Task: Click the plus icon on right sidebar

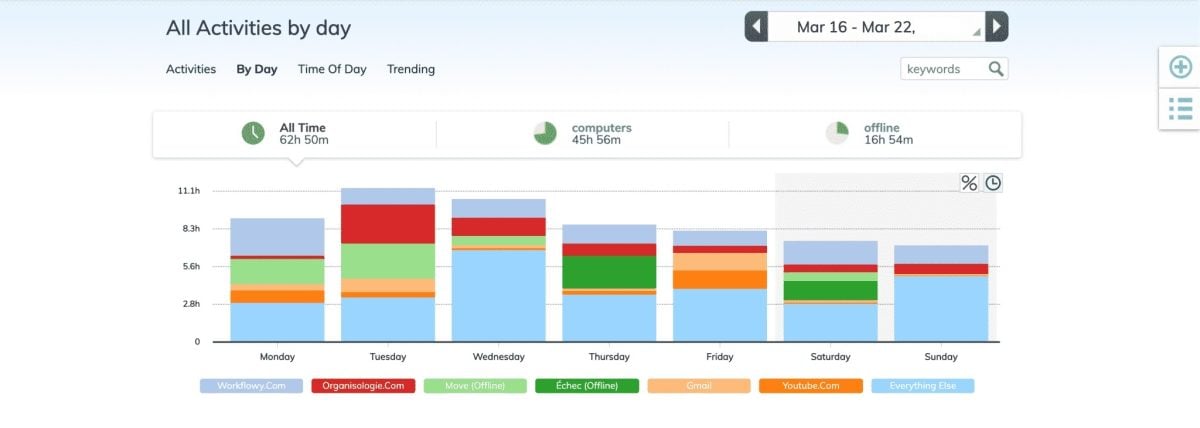Action: tap(1180, 67)
